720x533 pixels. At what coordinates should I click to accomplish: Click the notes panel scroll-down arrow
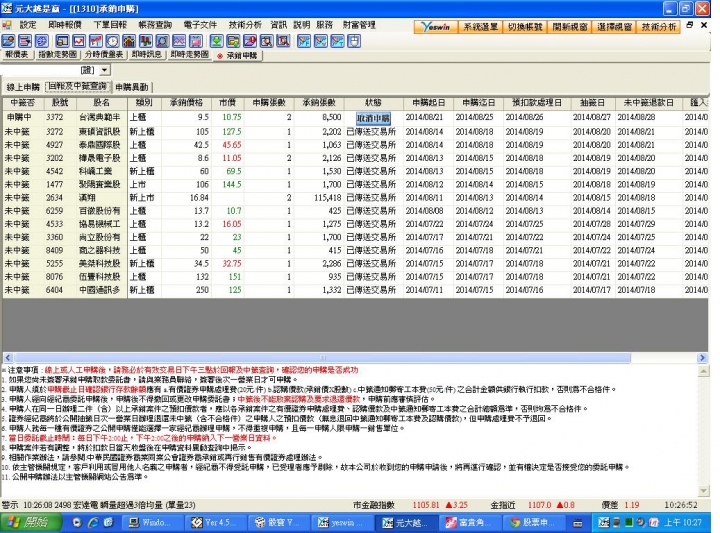click(703, 491)
